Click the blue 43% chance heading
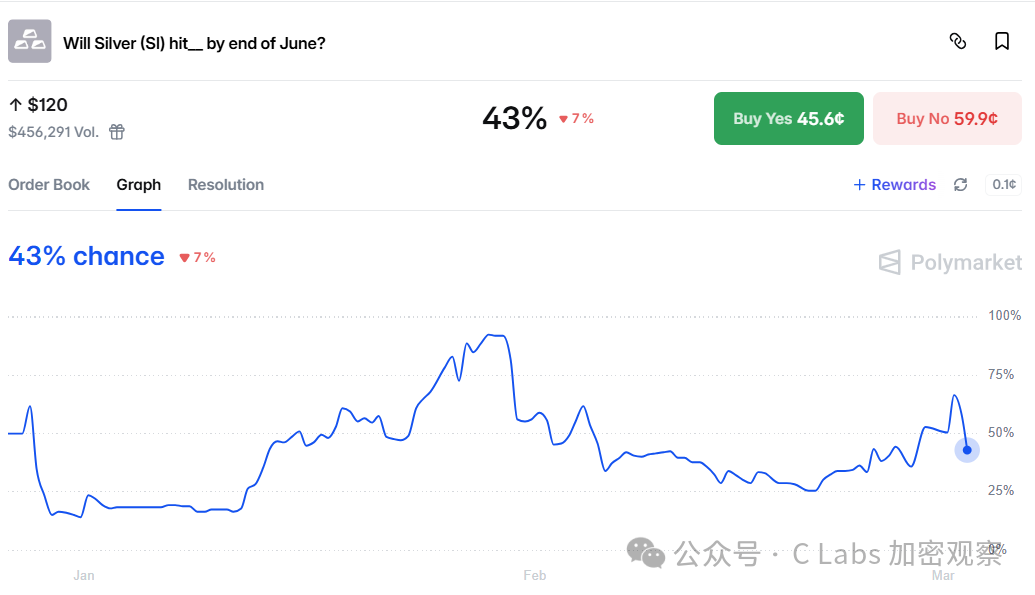 [86, 257]
